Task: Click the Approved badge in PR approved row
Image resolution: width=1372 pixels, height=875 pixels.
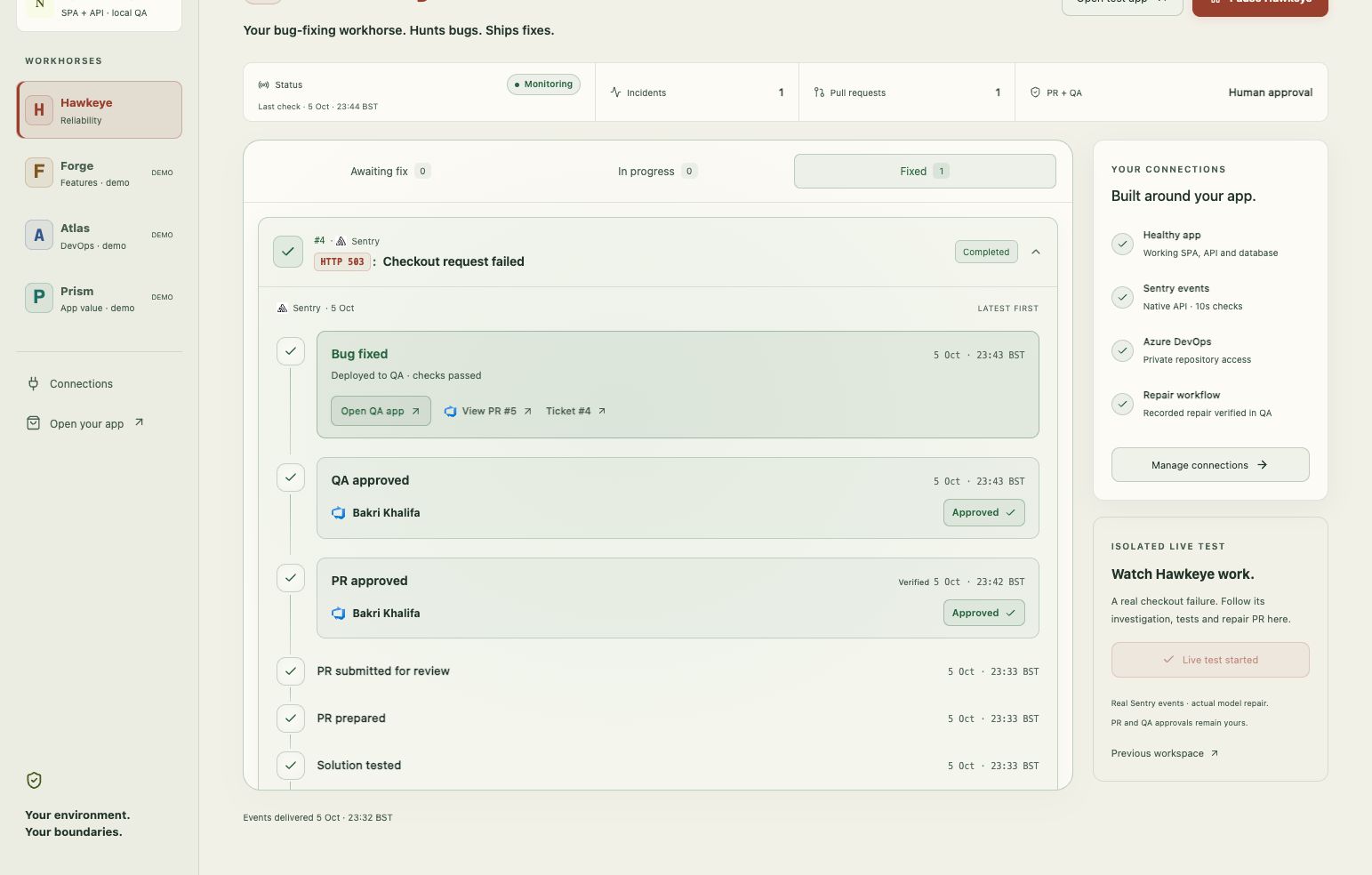Action: (x=983, y=614)
